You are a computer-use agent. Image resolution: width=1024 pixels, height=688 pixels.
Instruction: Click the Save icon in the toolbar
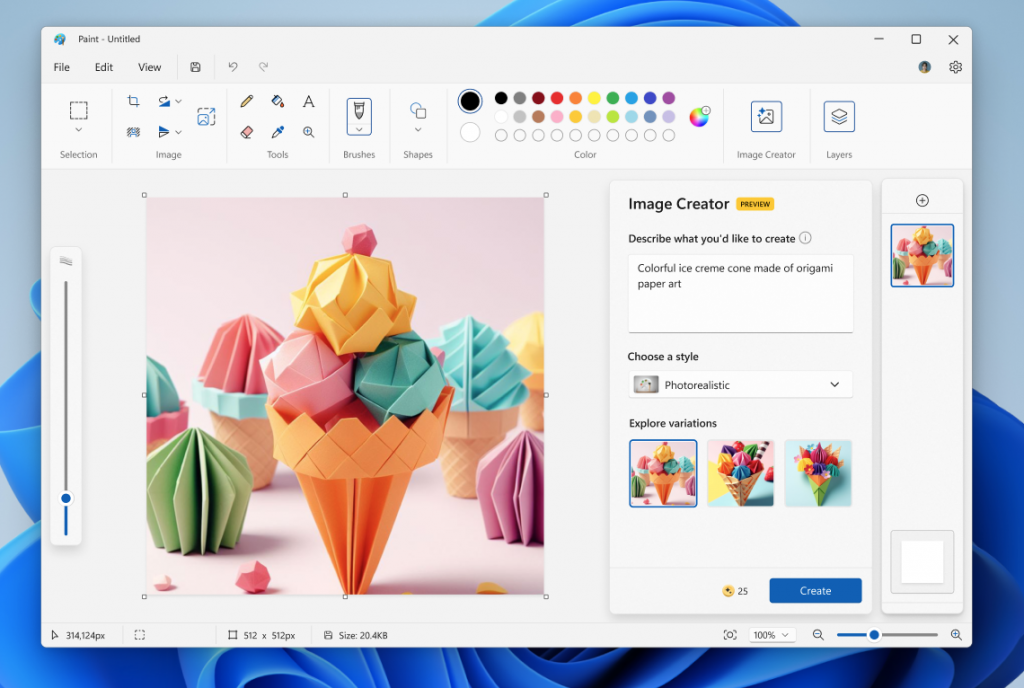tap(195, 67)
